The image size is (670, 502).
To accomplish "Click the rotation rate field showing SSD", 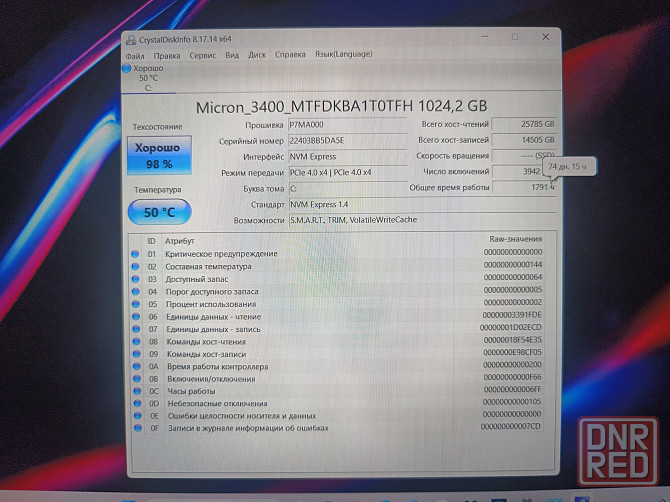I will coord(524,156).
